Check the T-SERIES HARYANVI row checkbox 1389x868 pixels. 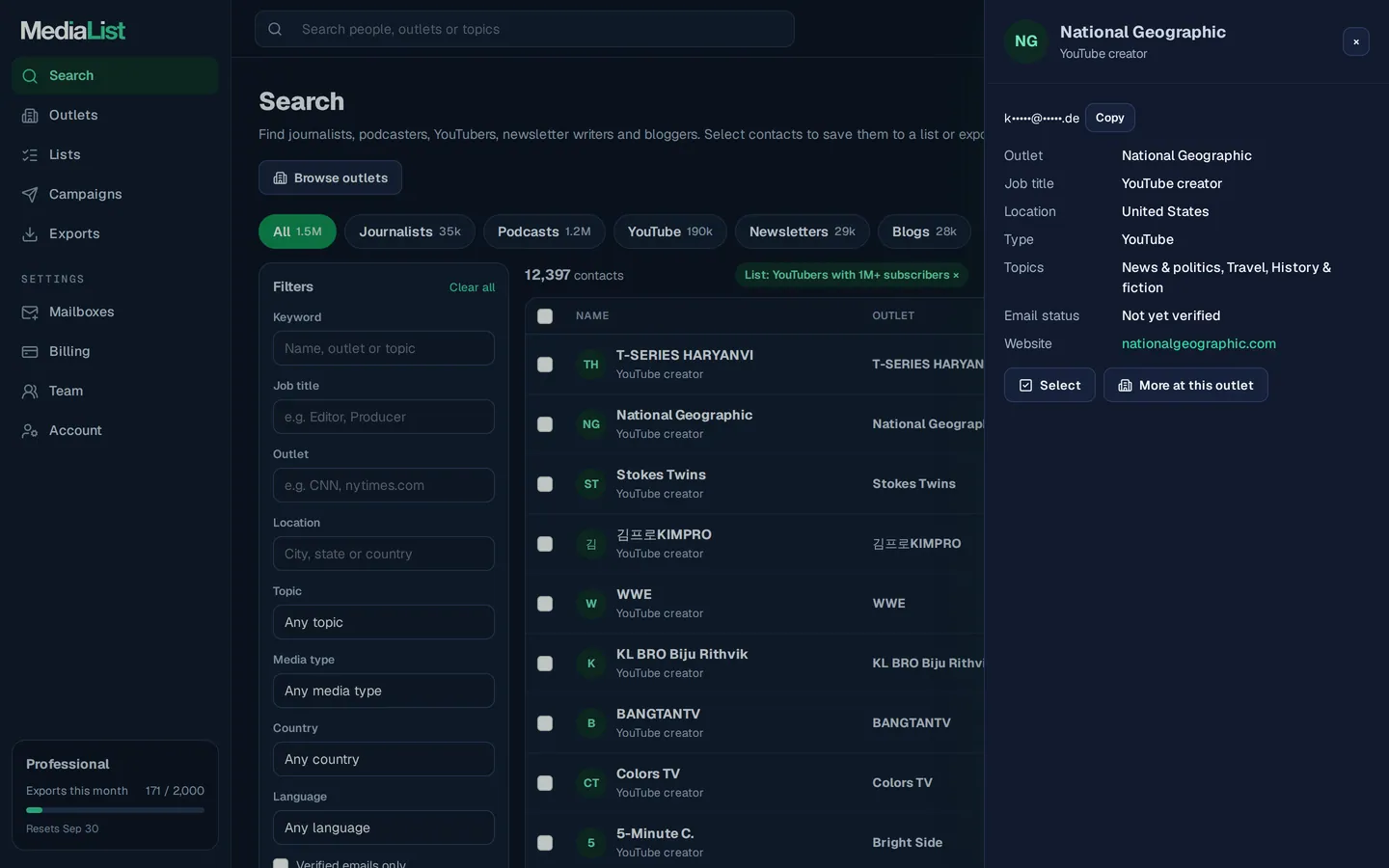pyautogui.click(x=545, y=365)
